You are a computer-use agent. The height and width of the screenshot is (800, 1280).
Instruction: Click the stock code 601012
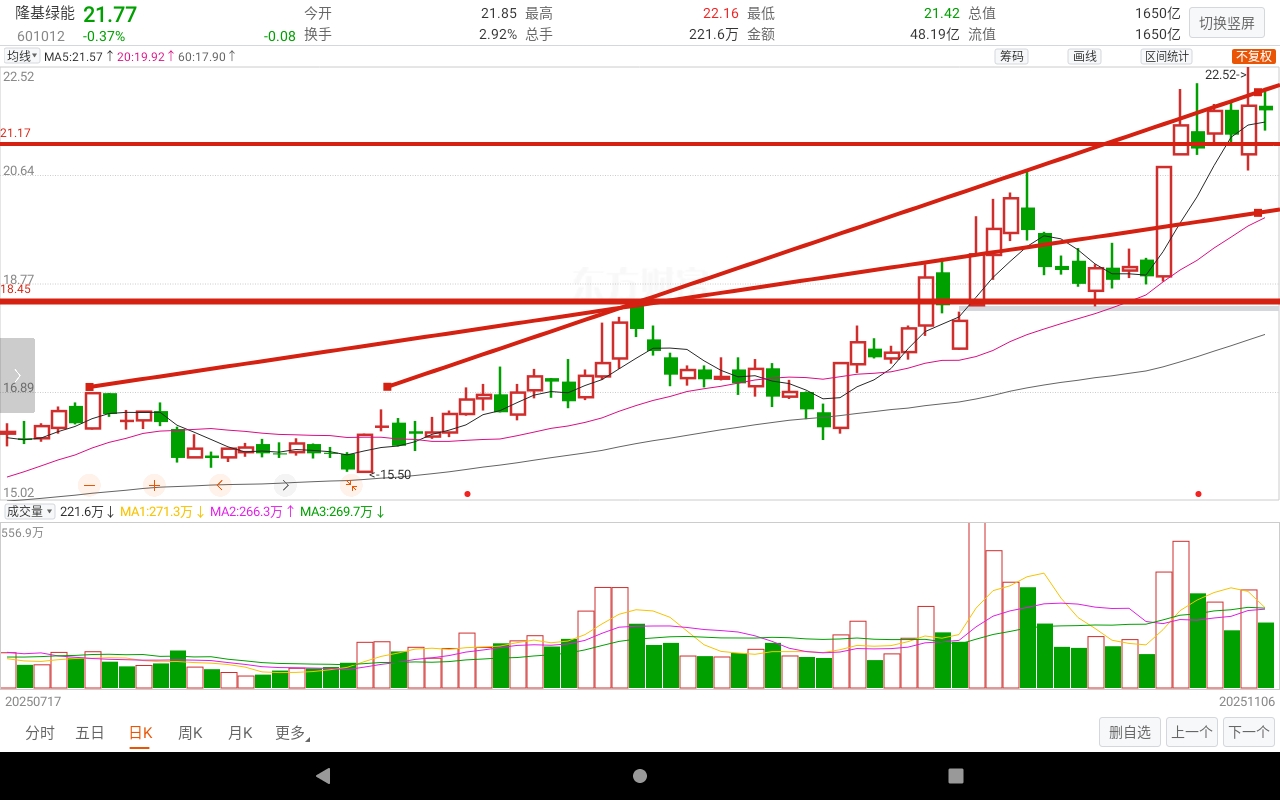click(x=40, y=36)
